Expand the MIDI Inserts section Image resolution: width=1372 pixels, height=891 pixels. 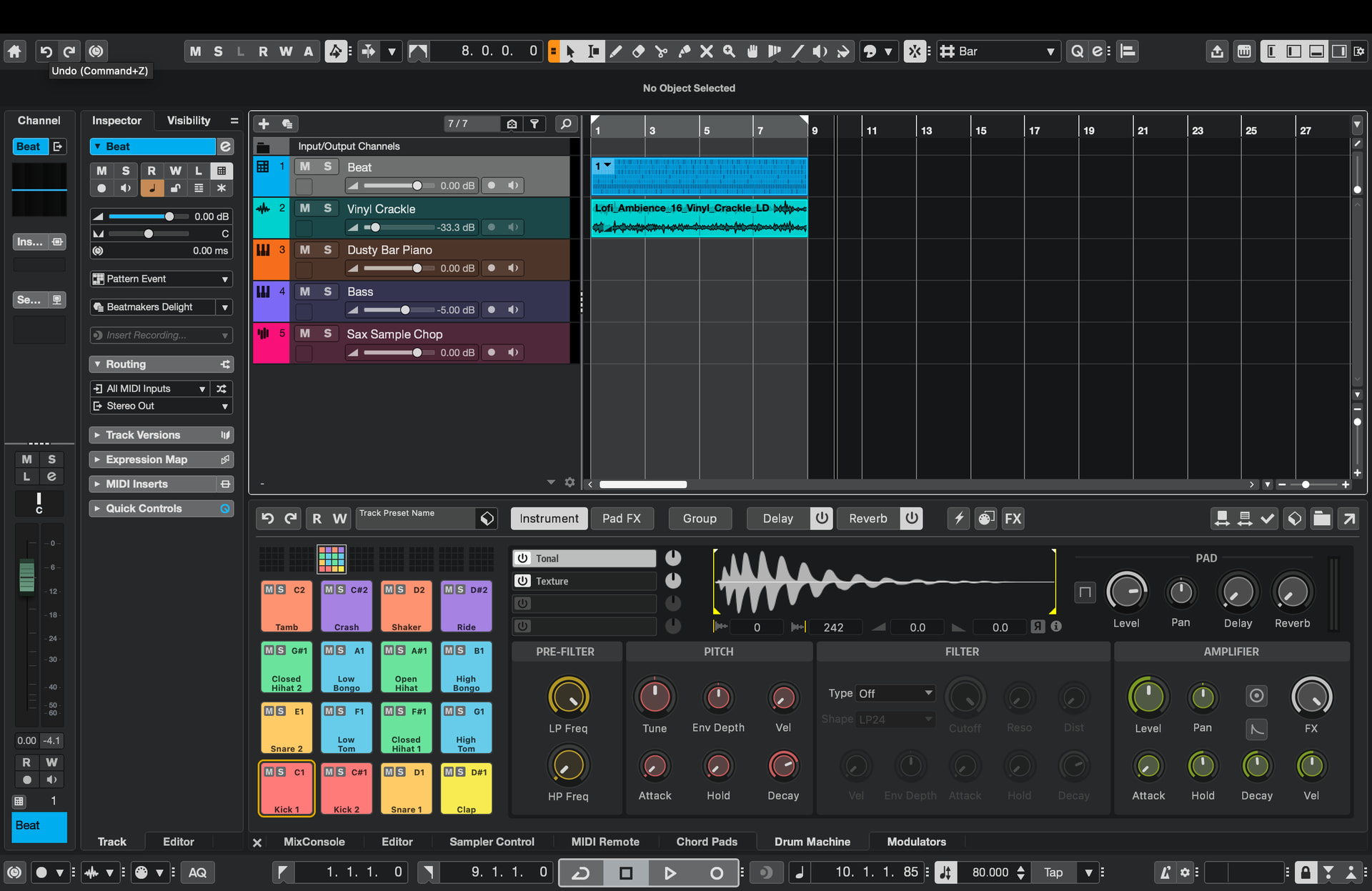point(161,484)
